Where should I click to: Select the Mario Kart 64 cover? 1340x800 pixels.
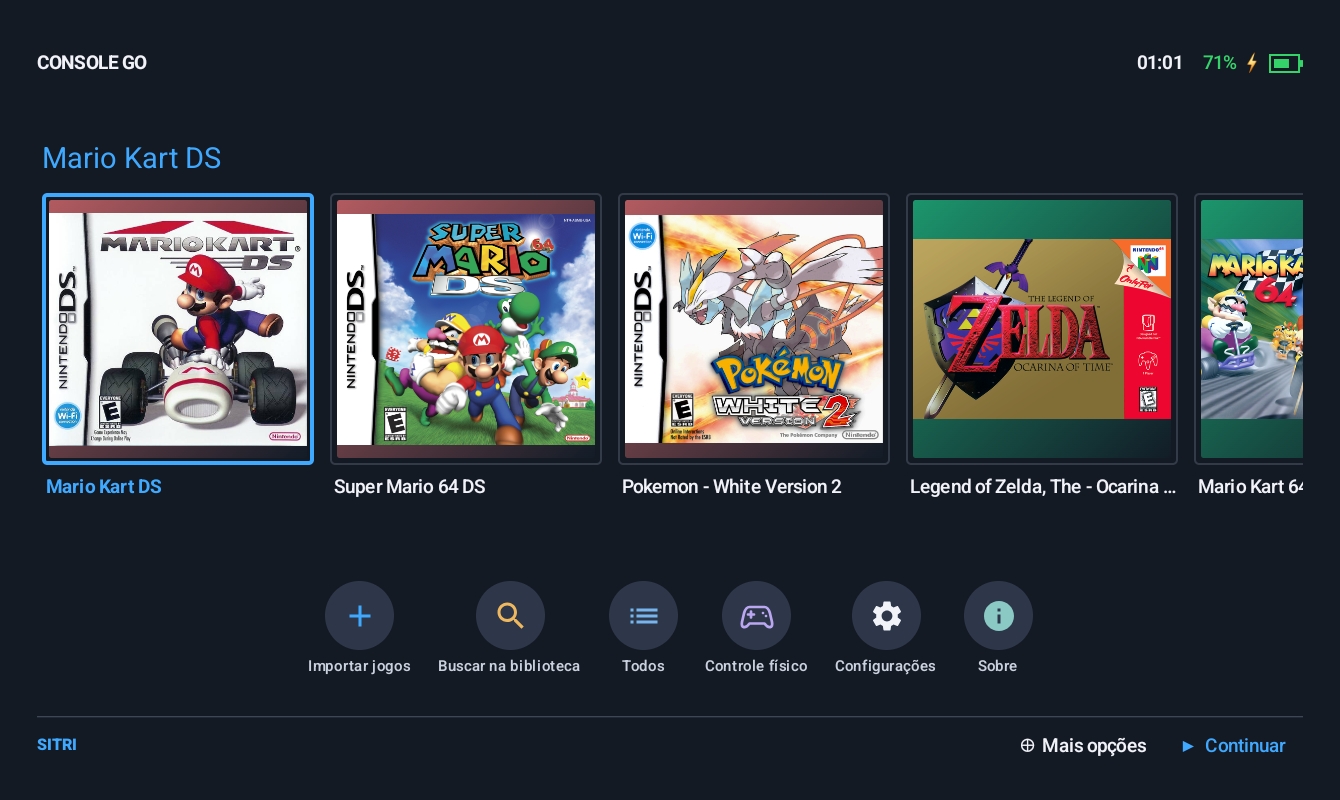click(x=1249, y=329)
